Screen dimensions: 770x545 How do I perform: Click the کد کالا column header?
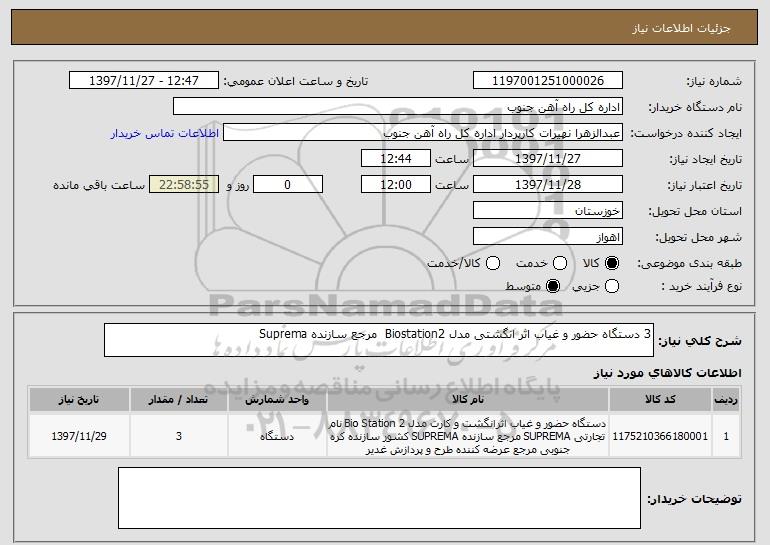[x=660, y=400]
